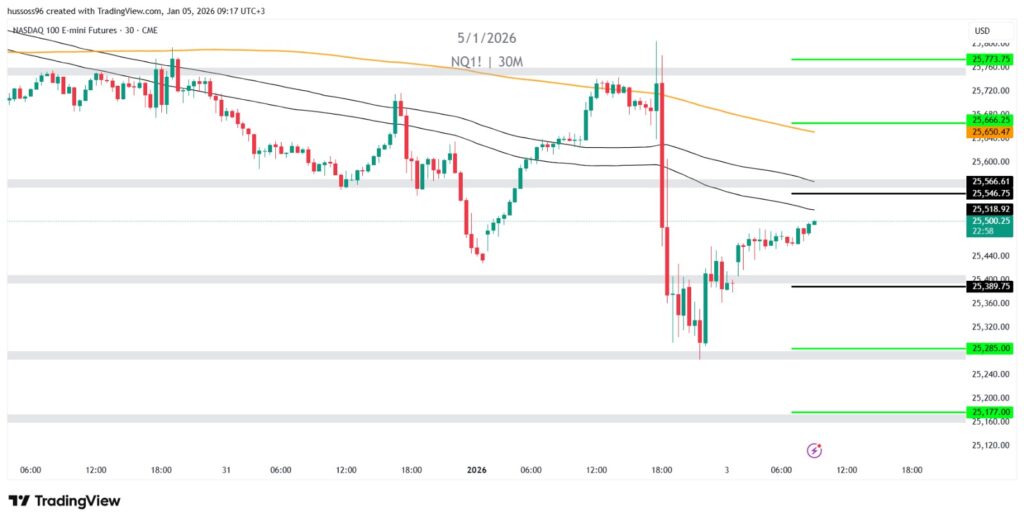Select the green 25,773.75 price label

pyautogui.click(x=990, y=59)
